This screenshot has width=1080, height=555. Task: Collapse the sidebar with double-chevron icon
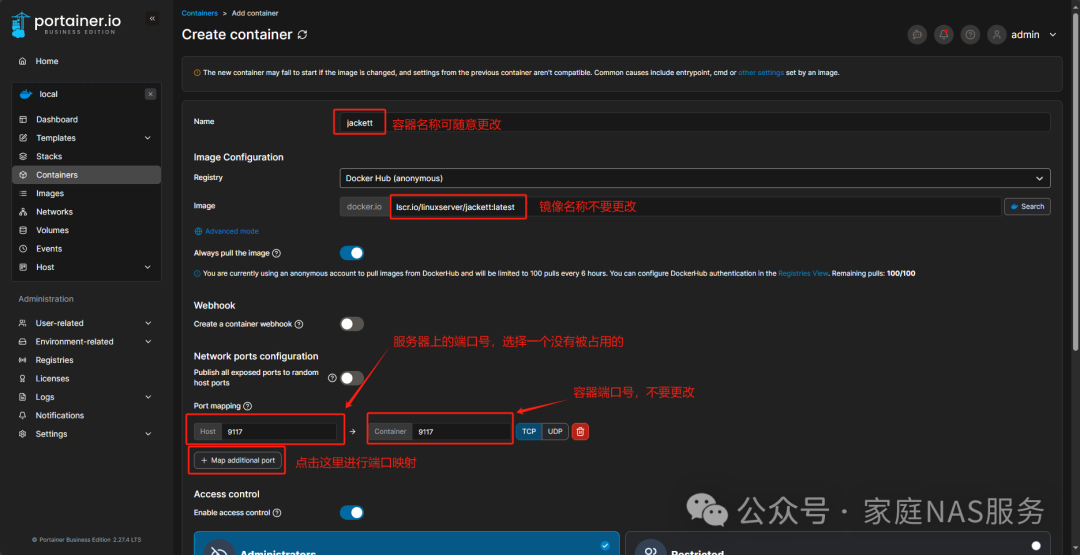click(x=152, y=19)
